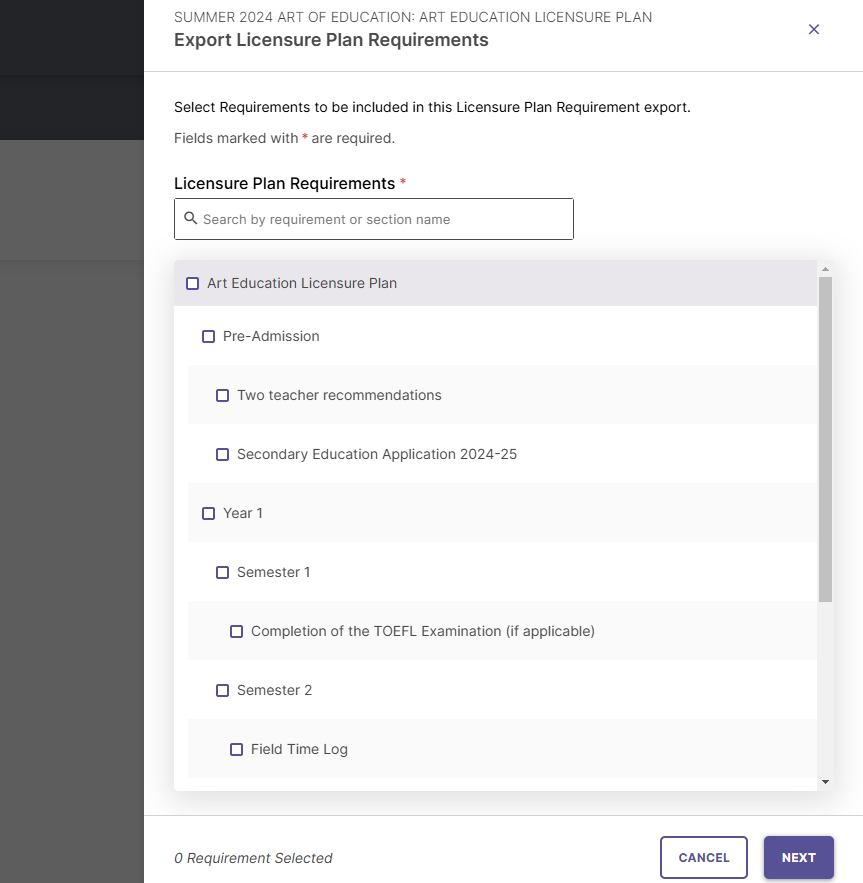The height and width of the screenshot is (883, 863).
Task: Enable the Year 1 checkbox
Action: tap(208, 514)
